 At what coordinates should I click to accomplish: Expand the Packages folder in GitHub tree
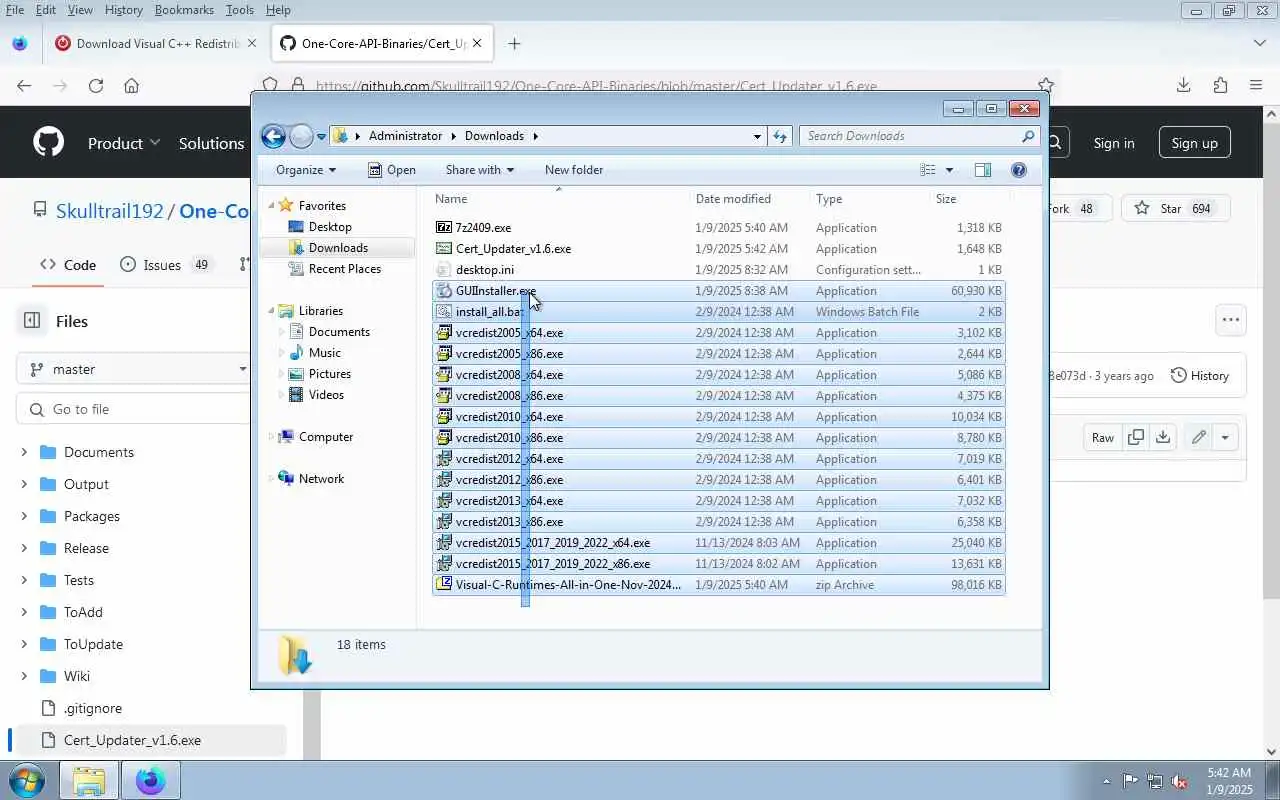tap(24, 516)
